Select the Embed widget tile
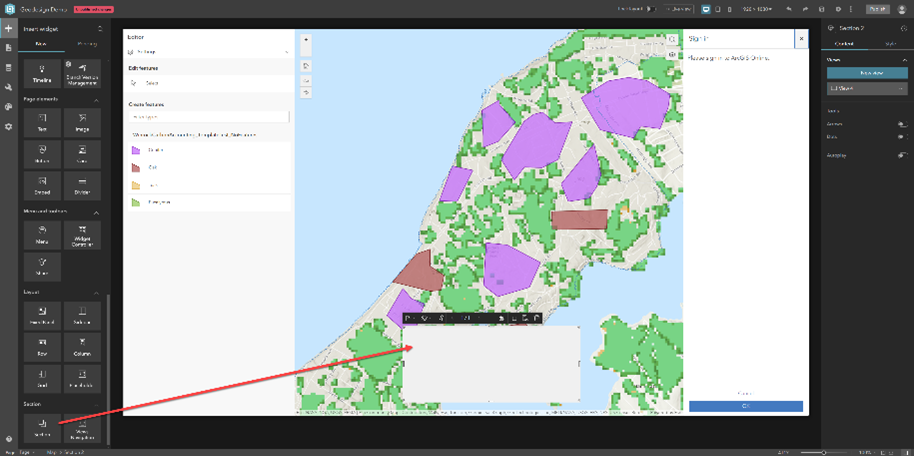This screenshot has height=456, width=914. pyautogui.click(x=43, y=185)
